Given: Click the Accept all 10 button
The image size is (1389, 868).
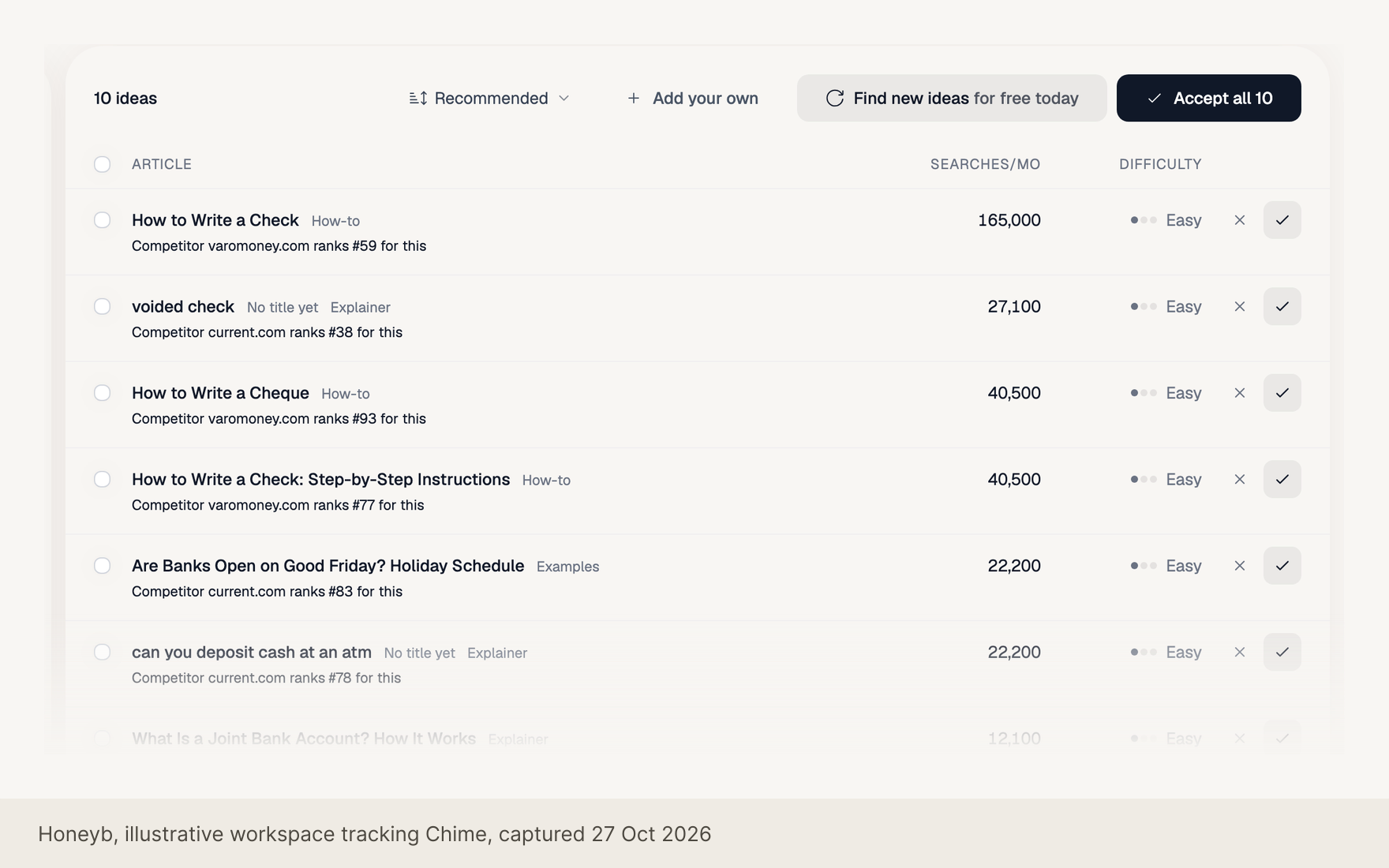Looking at the screenshot, I should 1208,98.
